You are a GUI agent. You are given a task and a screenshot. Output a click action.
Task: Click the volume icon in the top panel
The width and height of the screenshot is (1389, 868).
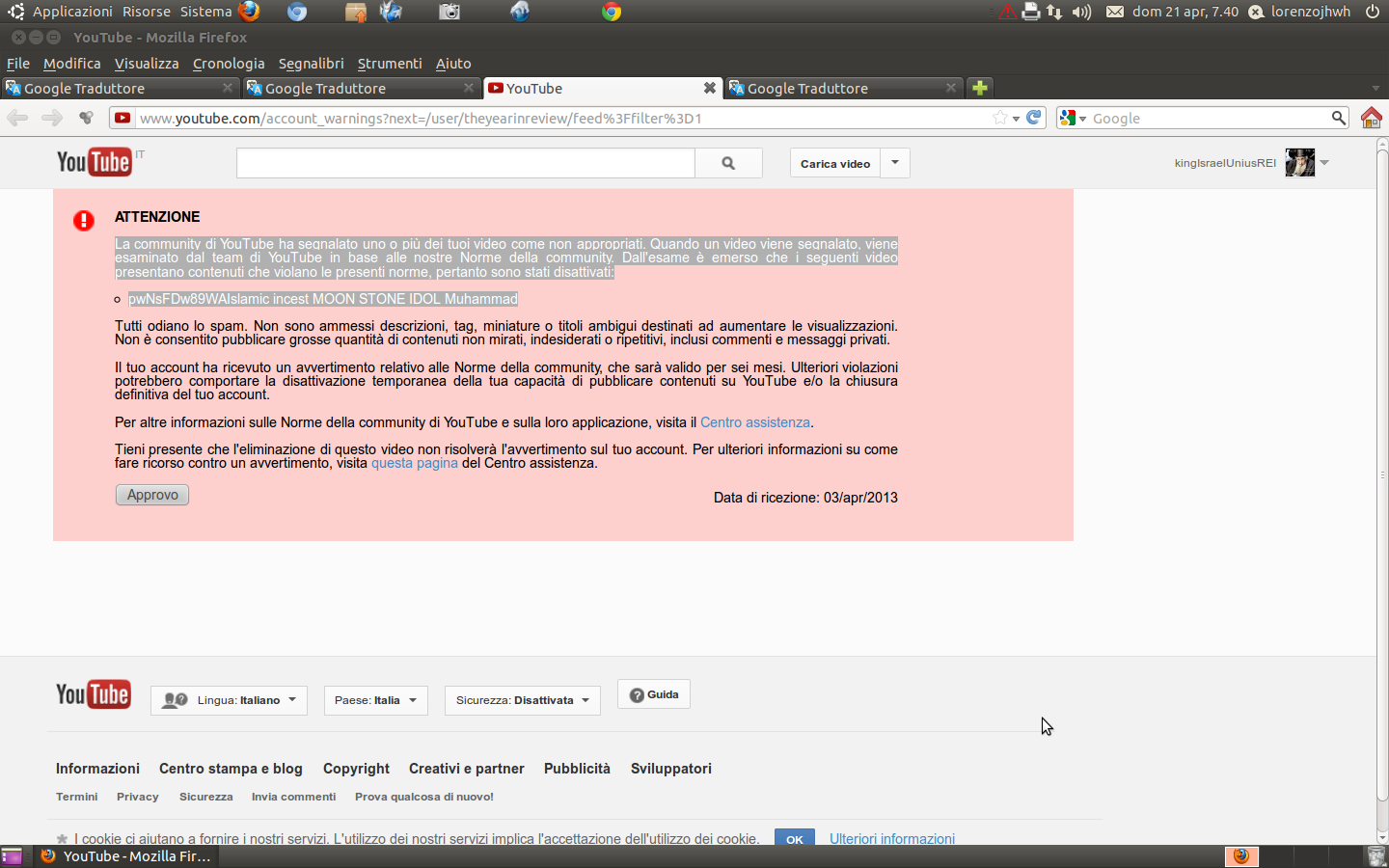(1081, 12)
